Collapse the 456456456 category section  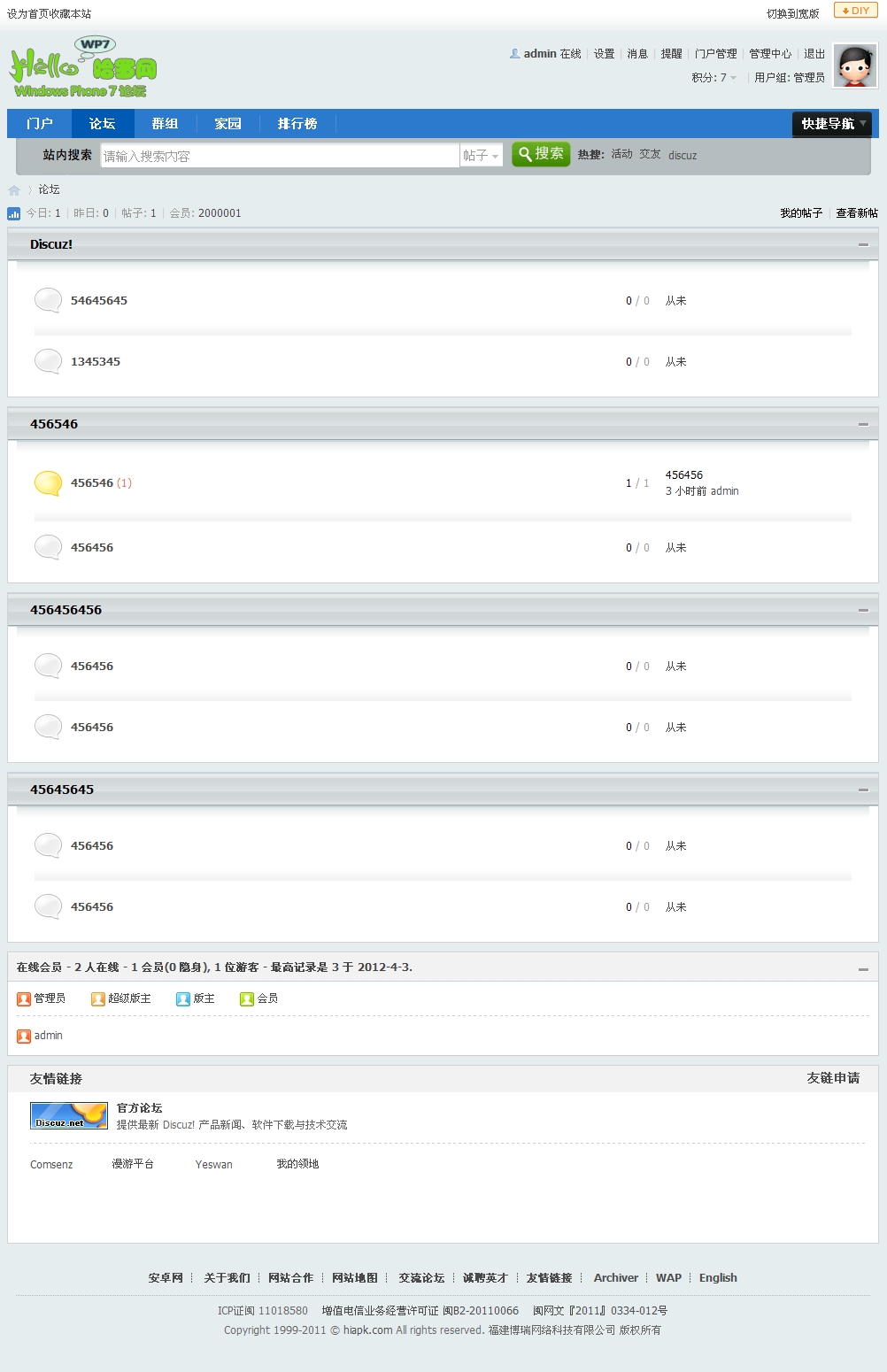[863, 610]
